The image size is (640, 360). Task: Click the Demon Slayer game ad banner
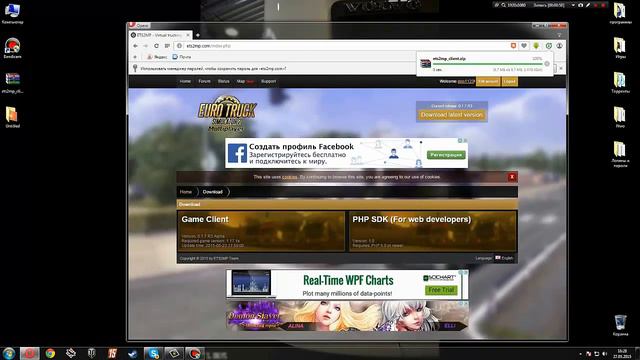(348, 316)
